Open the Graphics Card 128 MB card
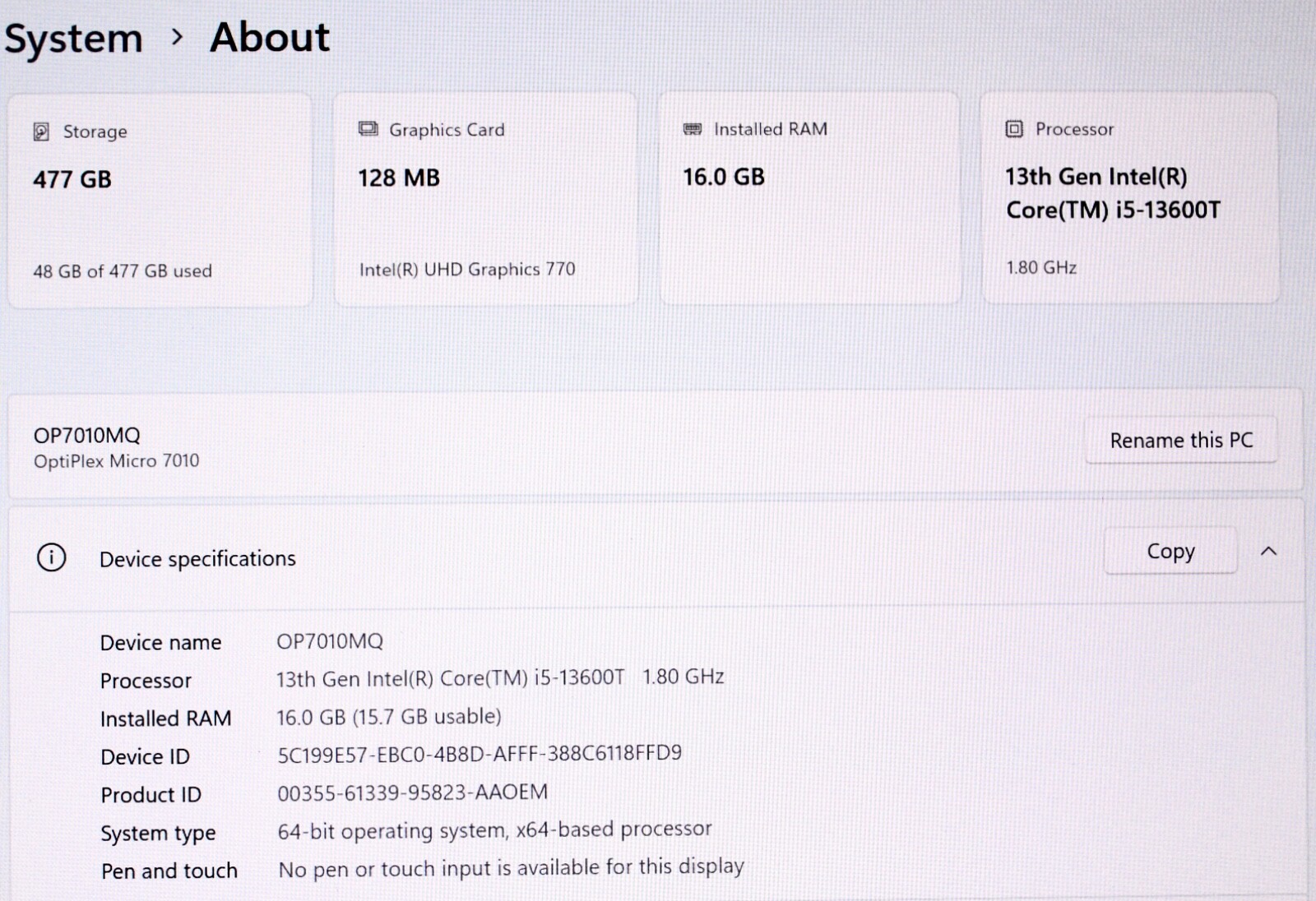 pyautogui.click(x=485, y=199)
